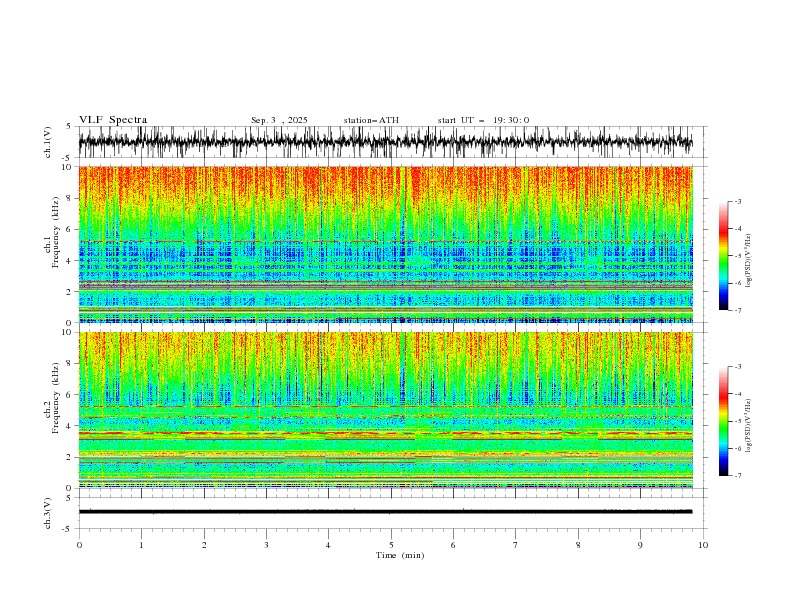This screenshot has height=612, width=792.
Task: Click the '4' kHz tick of ch.2 spectrogram
Action: 70,426
